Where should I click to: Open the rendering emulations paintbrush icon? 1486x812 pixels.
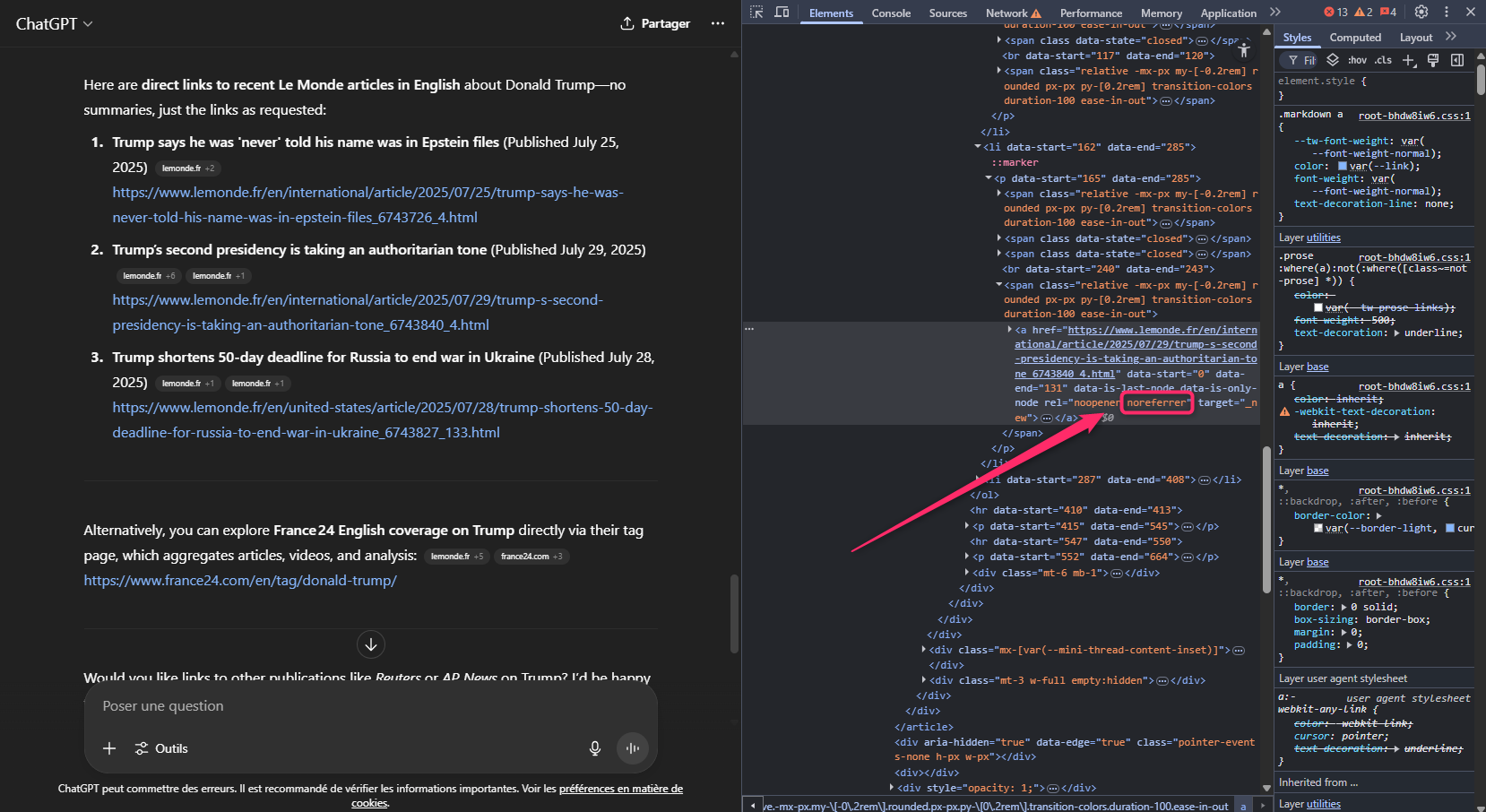1433,60
